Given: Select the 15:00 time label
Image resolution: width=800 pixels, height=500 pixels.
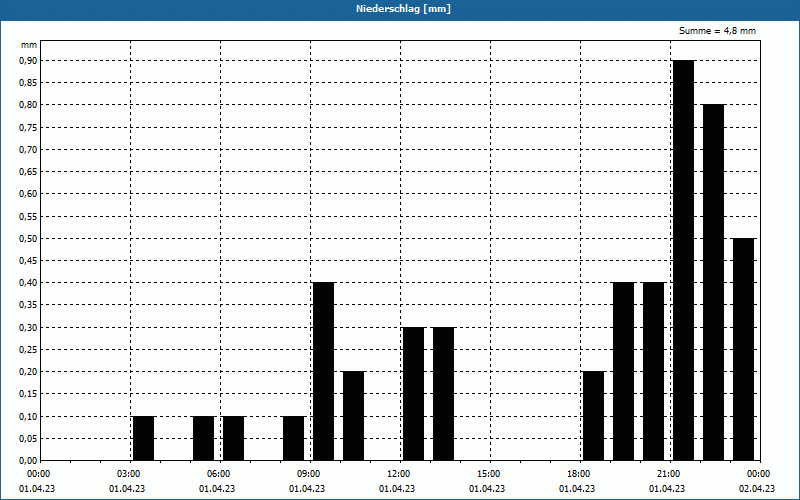Looking at the screenshot, I should (x=491, y=474).
